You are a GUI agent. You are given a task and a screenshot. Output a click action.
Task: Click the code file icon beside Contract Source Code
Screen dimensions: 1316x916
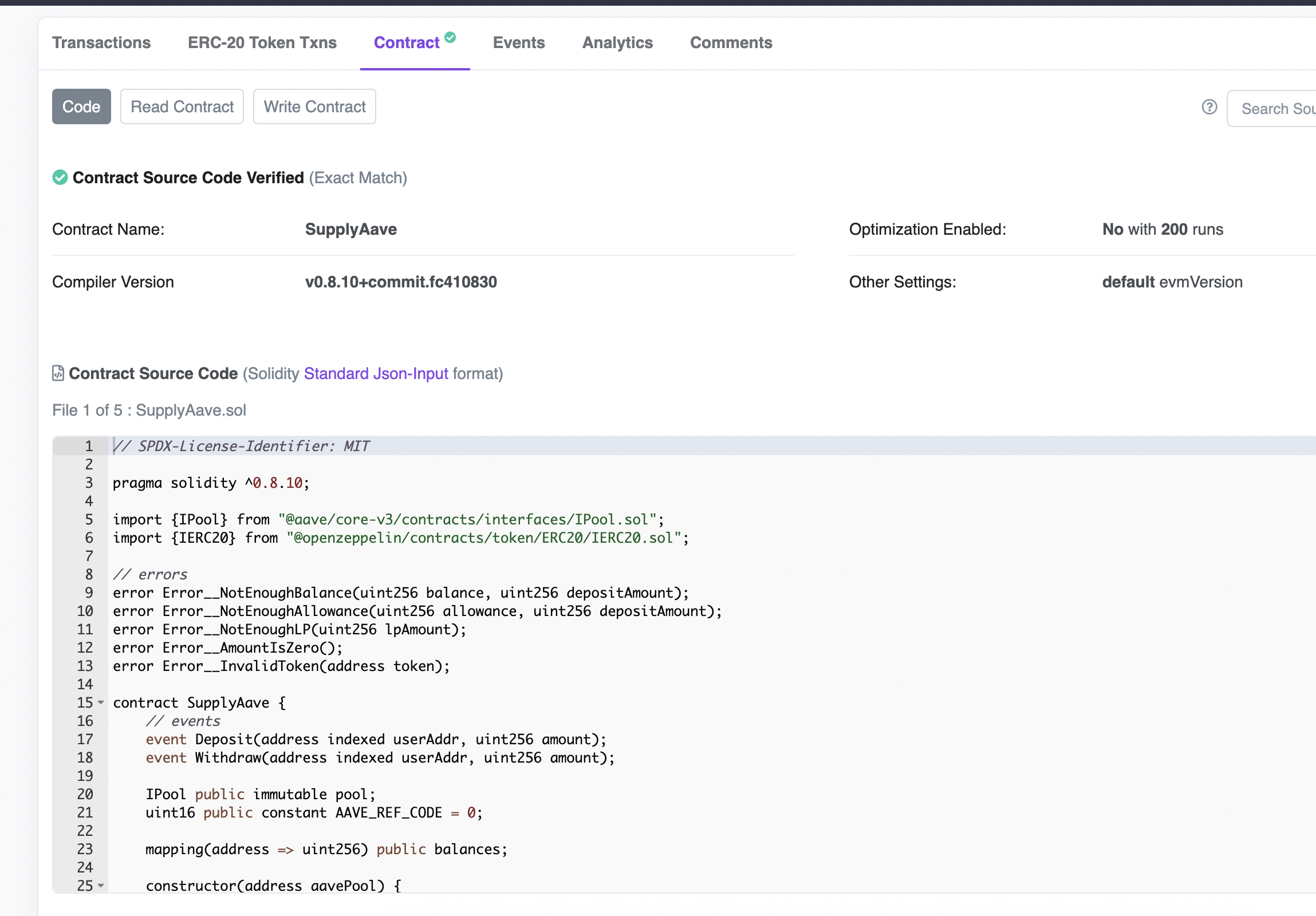click(x=58, y=373)
